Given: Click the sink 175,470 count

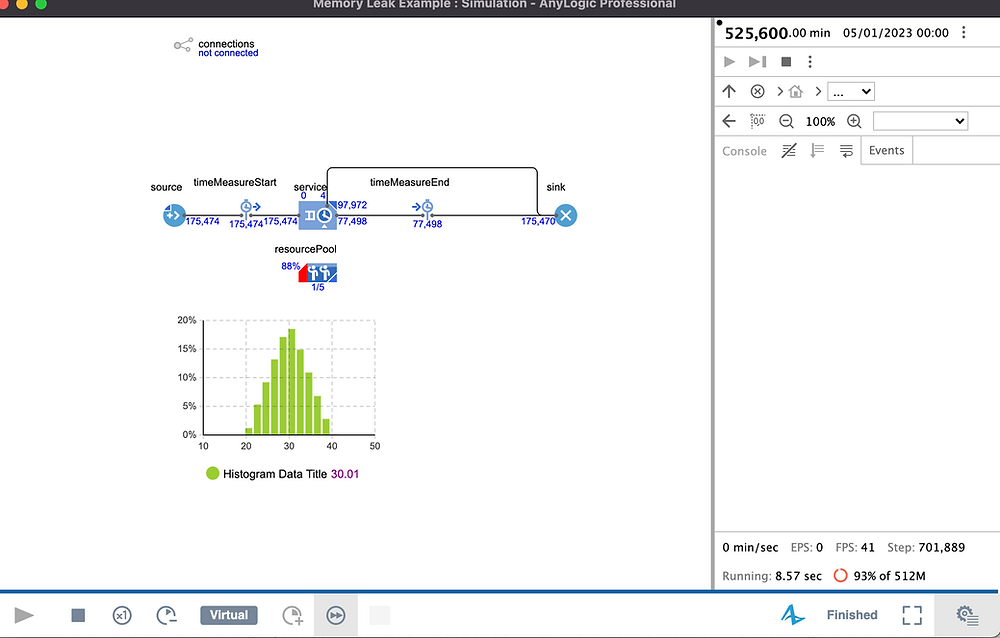Looking at the screenshot, I should [x=538, y=221].
